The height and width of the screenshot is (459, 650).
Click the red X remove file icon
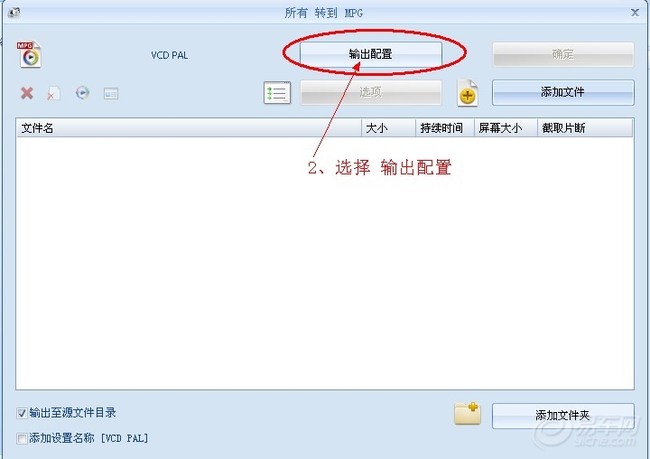tap(27, 93)
